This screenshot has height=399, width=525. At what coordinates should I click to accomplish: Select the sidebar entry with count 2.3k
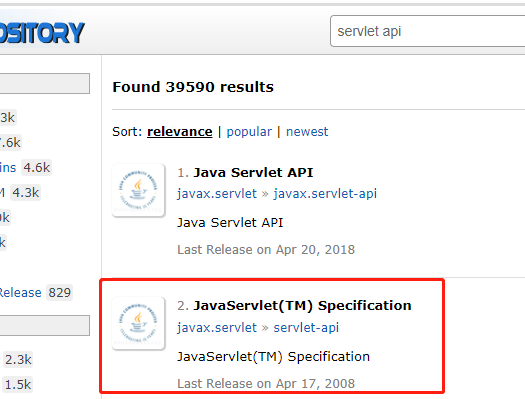18,360
